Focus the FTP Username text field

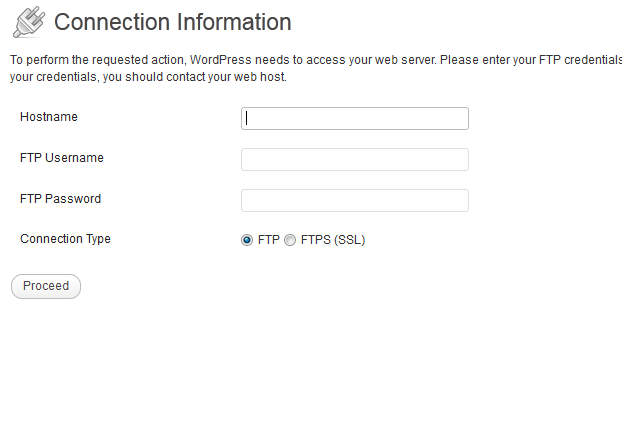(355, 159)
